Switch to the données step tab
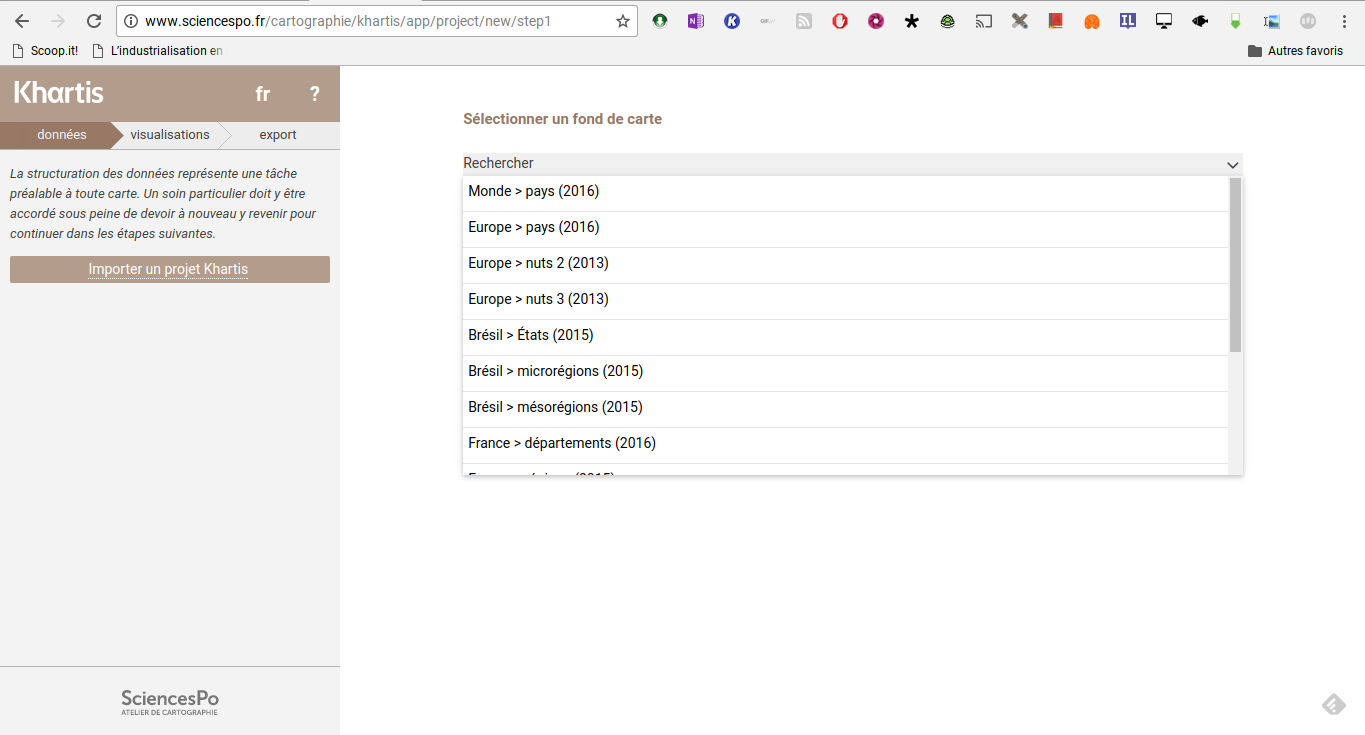The height and width of the screenshot is (735, 1365). click(x=62, y=135)
